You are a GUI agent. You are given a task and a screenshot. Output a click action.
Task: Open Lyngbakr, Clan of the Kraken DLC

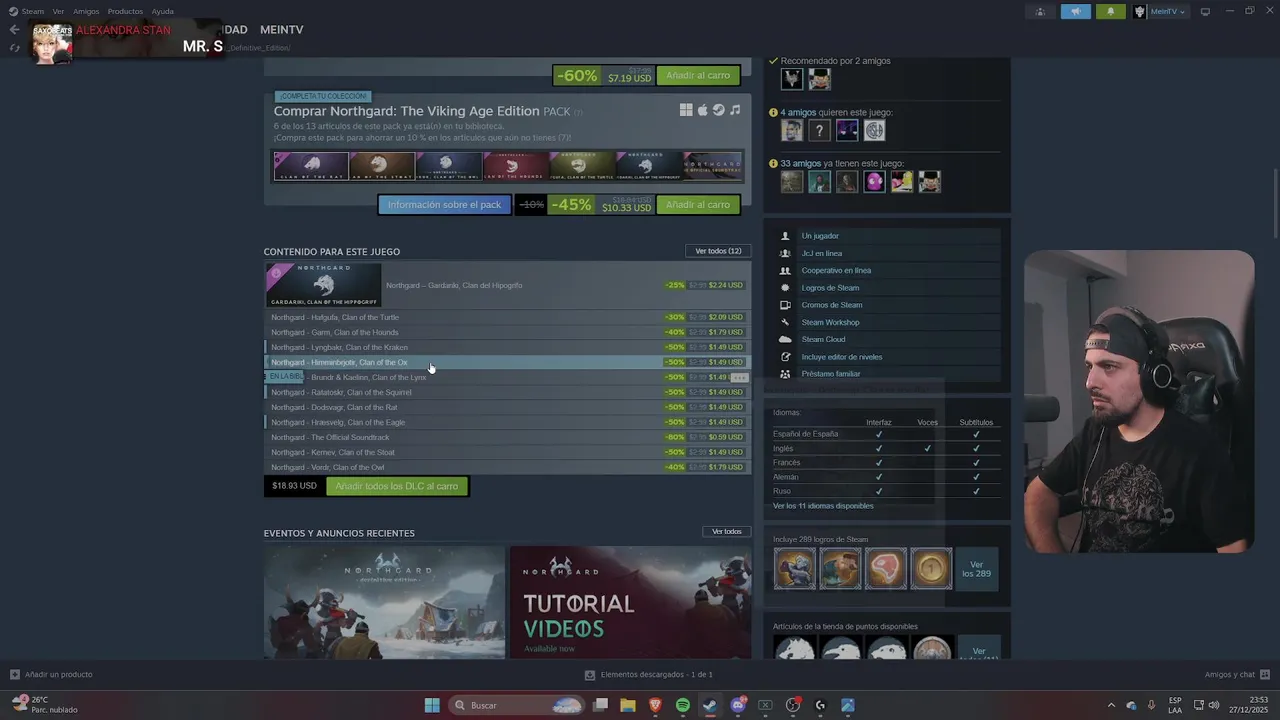tap(507, 347)
